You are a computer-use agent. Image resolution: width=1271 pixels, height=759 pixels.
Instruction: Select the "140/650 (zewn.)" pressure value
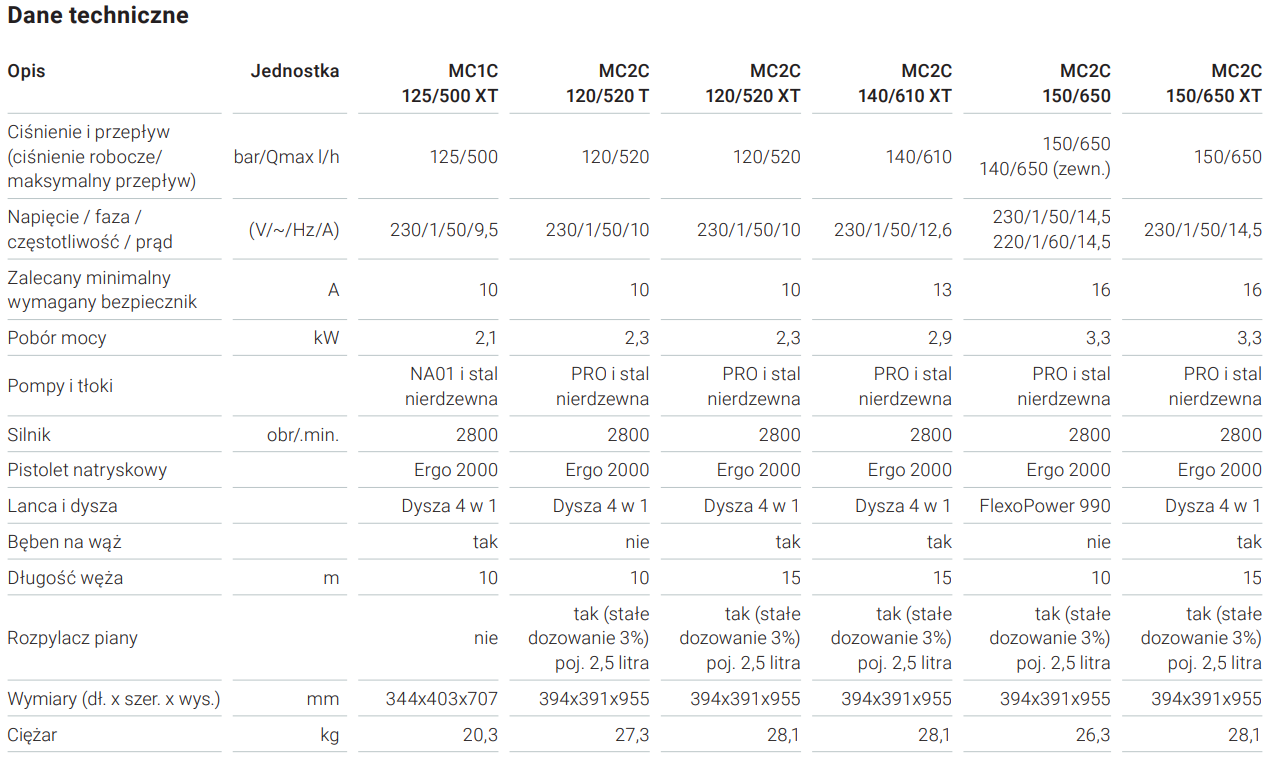[1045, 169]
